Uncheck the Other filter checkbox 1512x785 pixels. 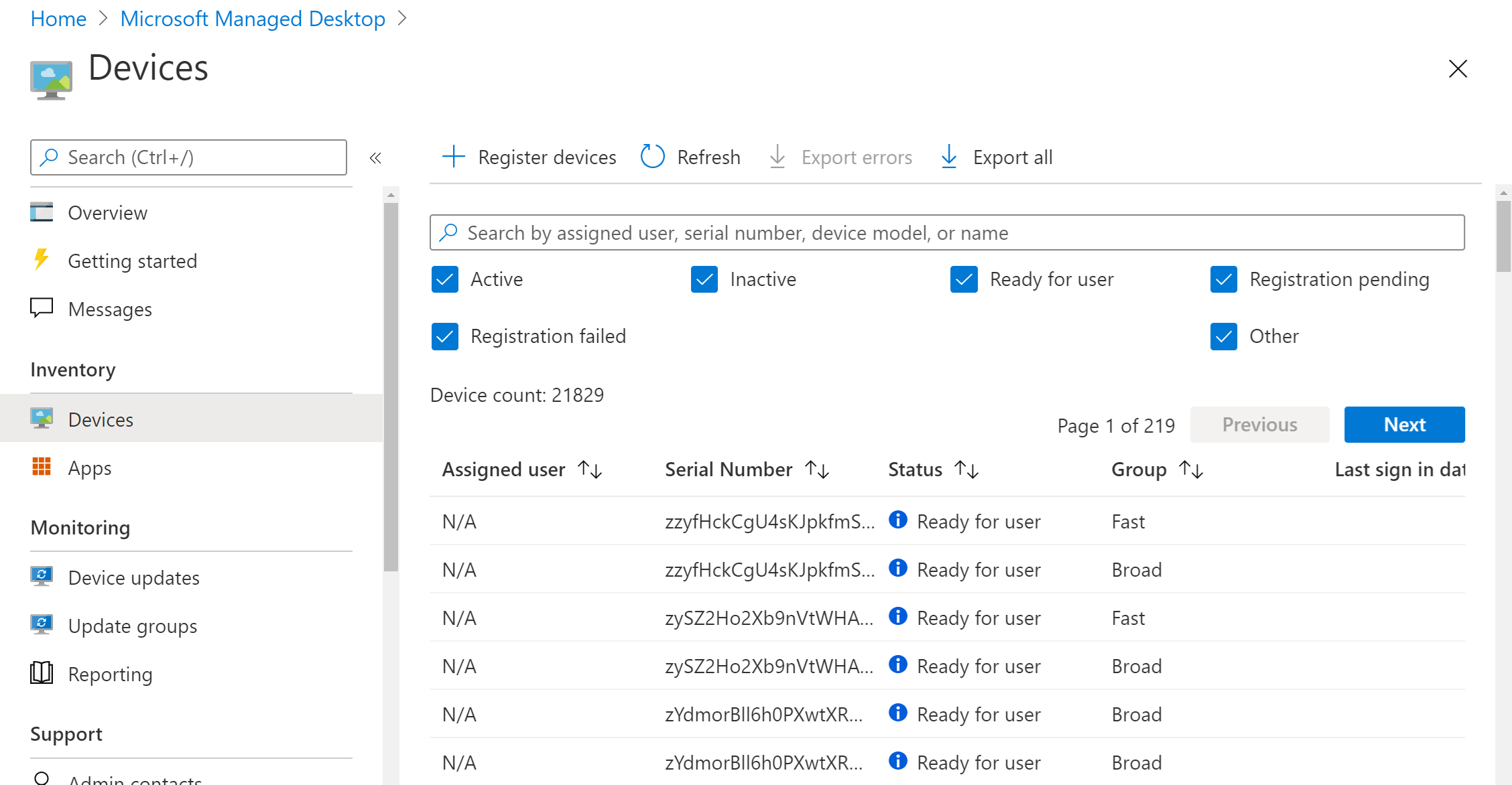tap(1224, 336)
